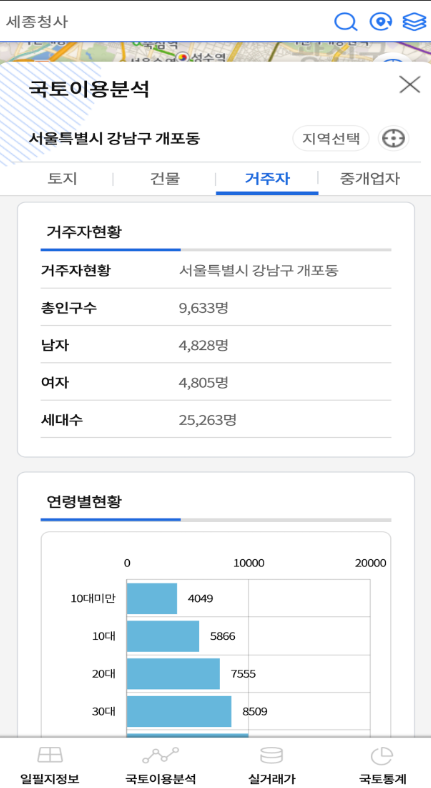This screenshot has height=788, width=431.
Task: Open 국토이용분석 in the bottom nav
Action: [160, 764]
